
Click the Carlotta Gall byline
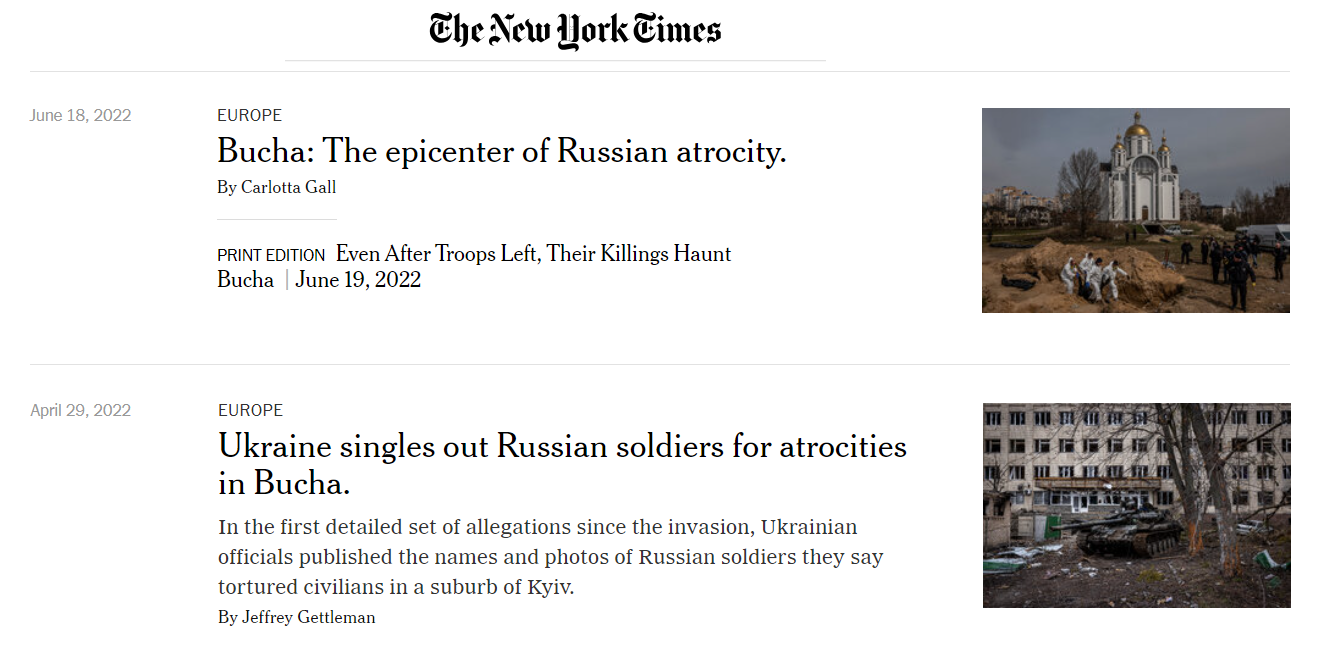point(276,188)
